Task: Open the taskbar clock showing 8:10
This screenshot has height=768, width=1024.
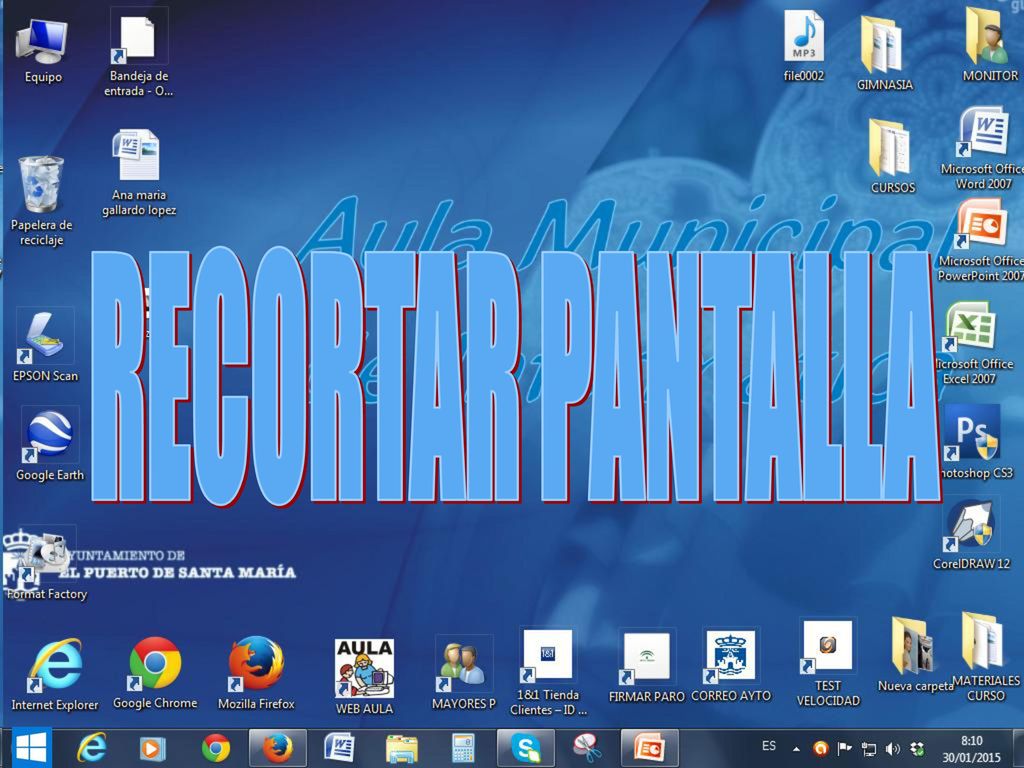Action: point(971,749)
